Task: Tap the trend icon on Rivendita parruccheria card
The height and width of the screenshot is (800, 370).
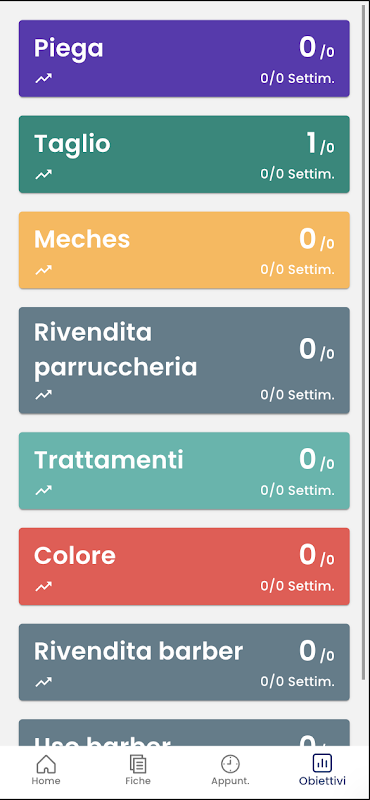Action: 43,394
